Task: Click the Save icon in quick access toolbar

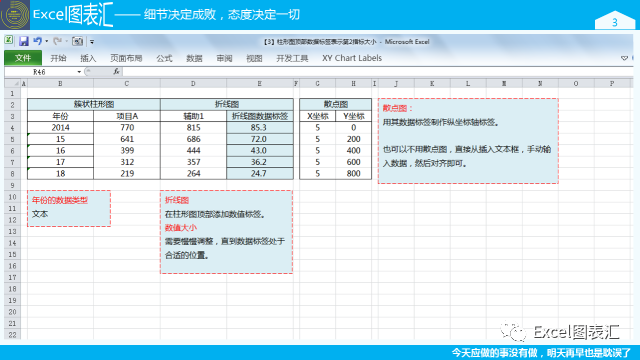Action: [24, 41]
